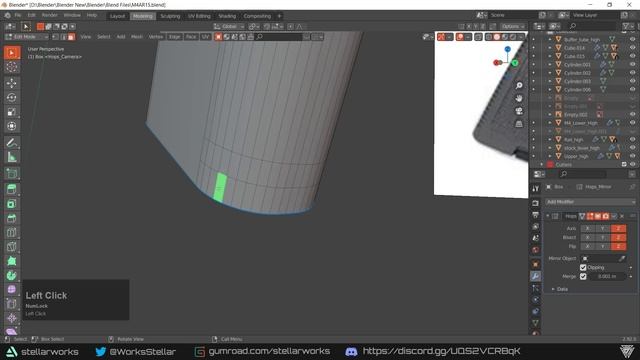Screen dimensions: 640x360
Task: Open the Options dropdown in header
Action: click(x=513, y=27)
